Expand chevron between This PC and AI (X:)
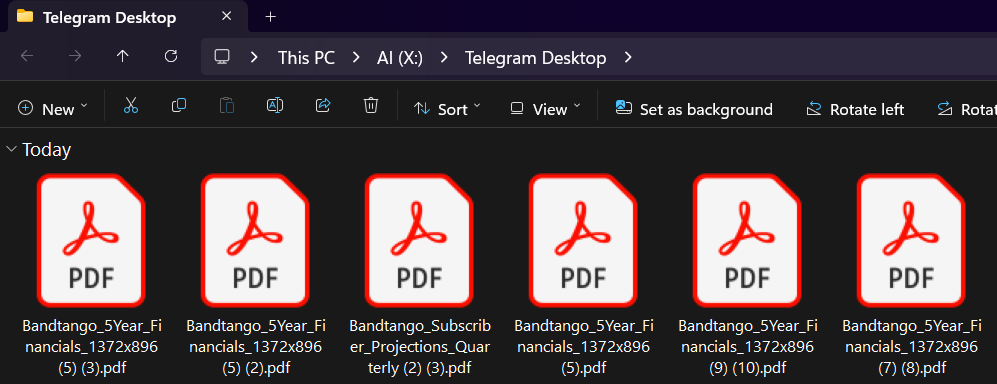The height and width of the screenshot is (384, 997). click(x=355, y=58)
